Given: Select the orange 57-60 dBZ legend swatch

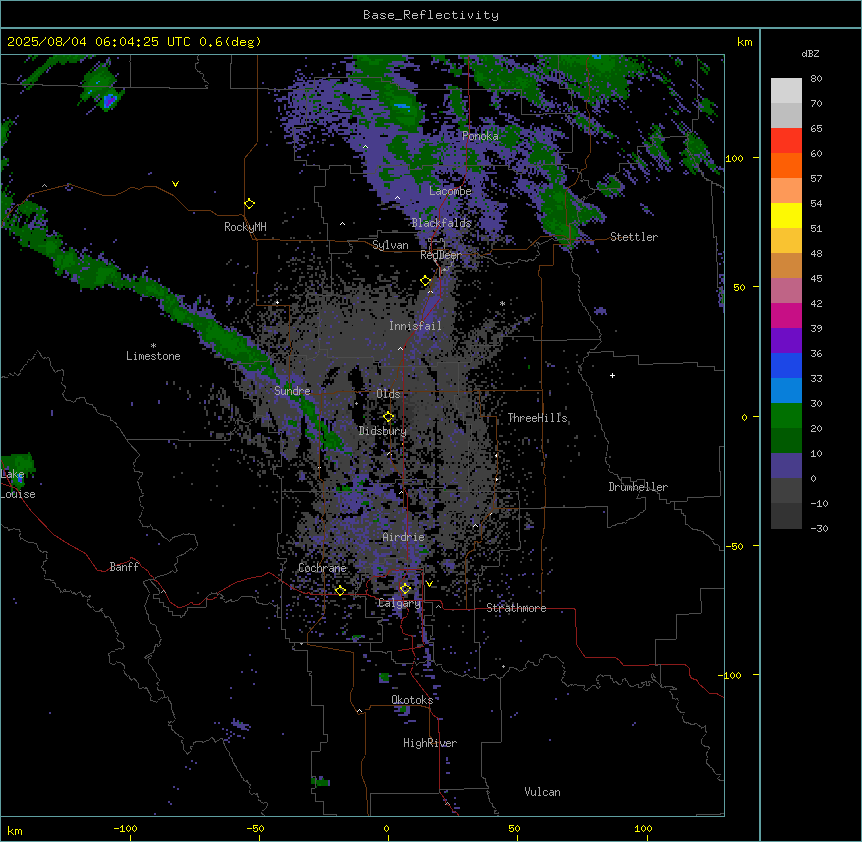Looking at the screenshot, I should (x=786, y=165).
